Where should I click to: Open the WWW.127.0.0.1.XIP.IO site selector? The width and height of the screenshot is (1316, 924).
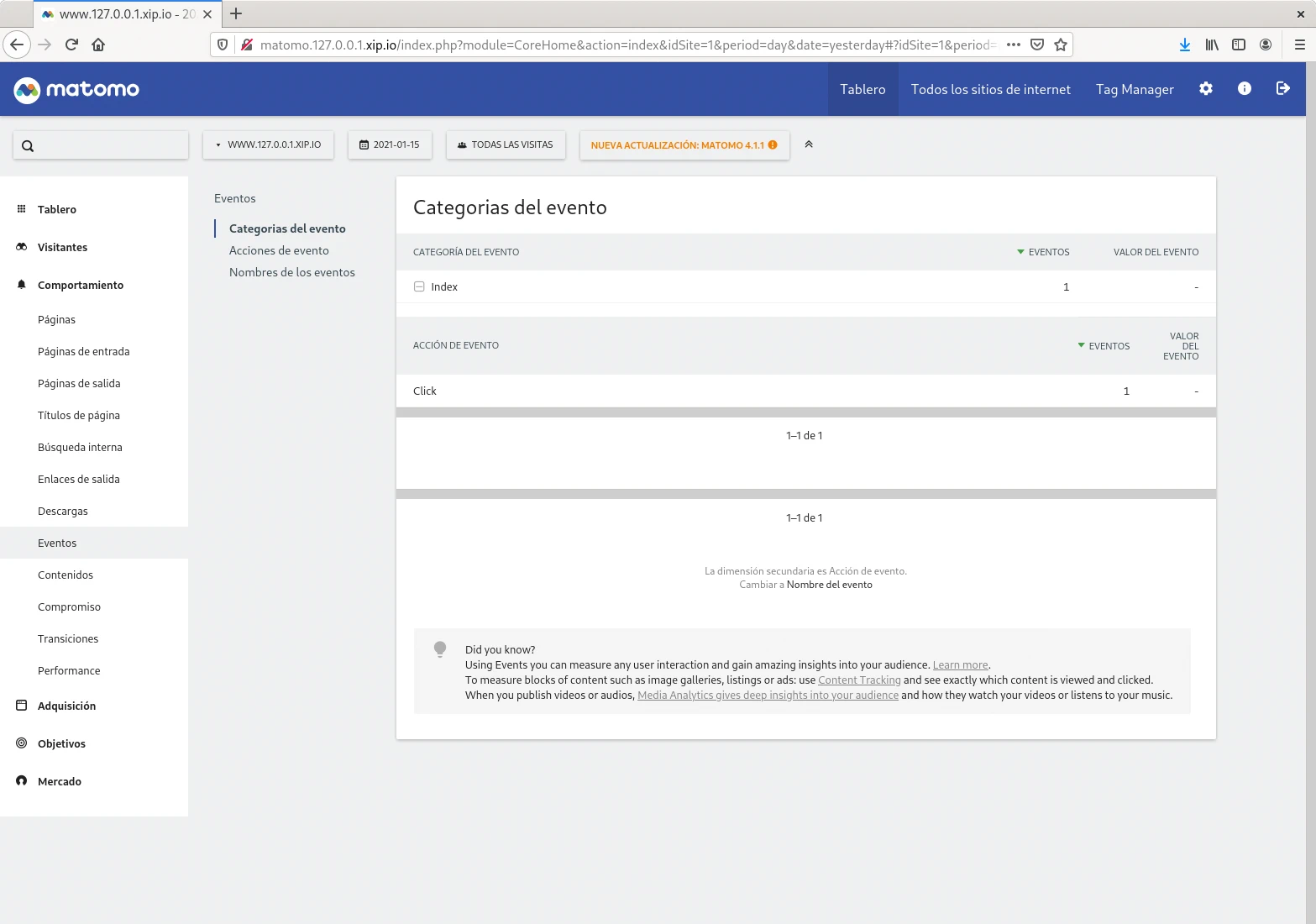click(x=269, y=144)
